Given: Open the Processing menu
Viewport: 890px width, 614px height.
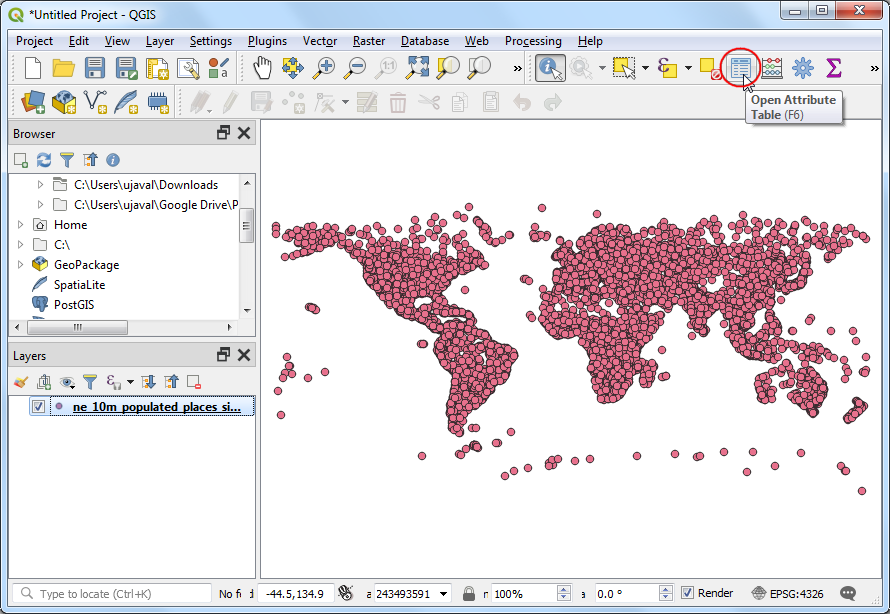Looking at the screenshot, I should (x=532, y=41).
